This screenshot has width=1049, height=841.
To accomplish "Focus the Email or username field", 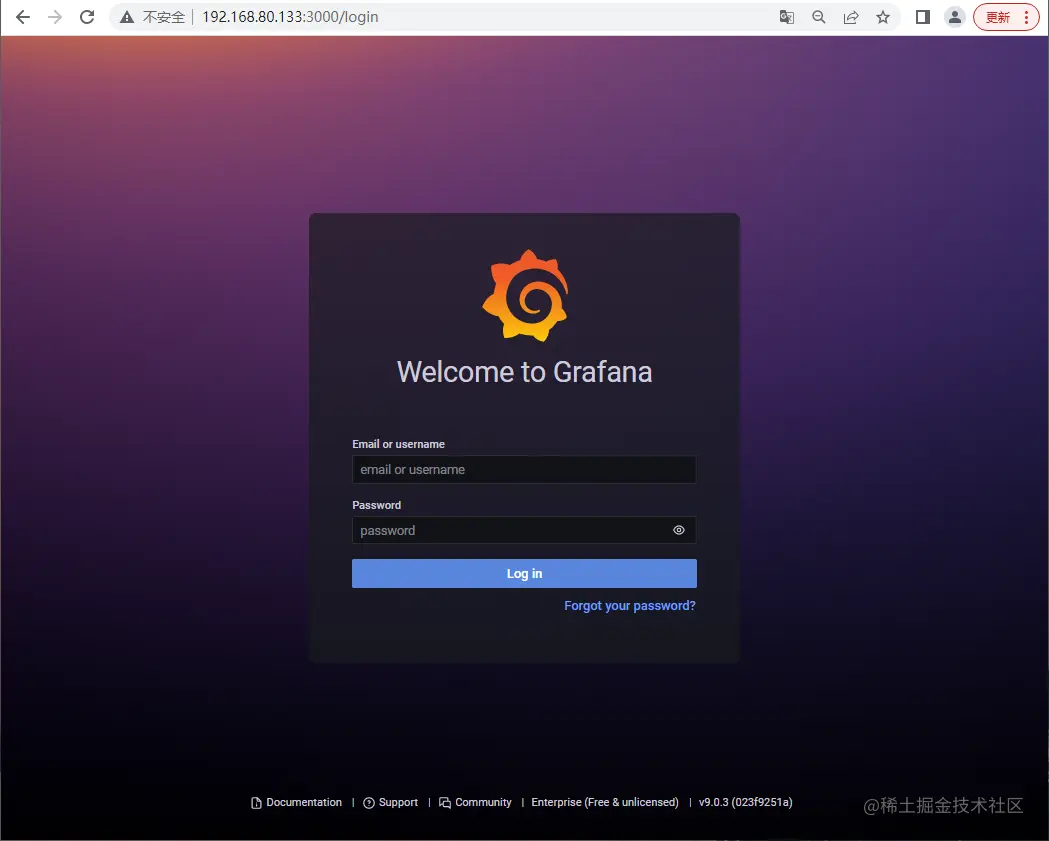I will pyautogui.click(x=524, y=470).
